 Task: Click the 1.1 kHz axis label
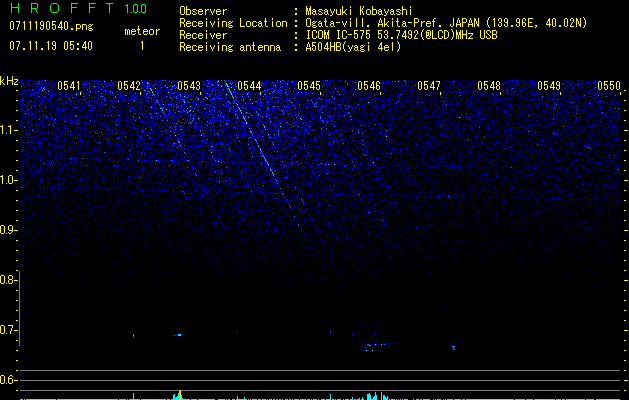[x=9, y=130]
